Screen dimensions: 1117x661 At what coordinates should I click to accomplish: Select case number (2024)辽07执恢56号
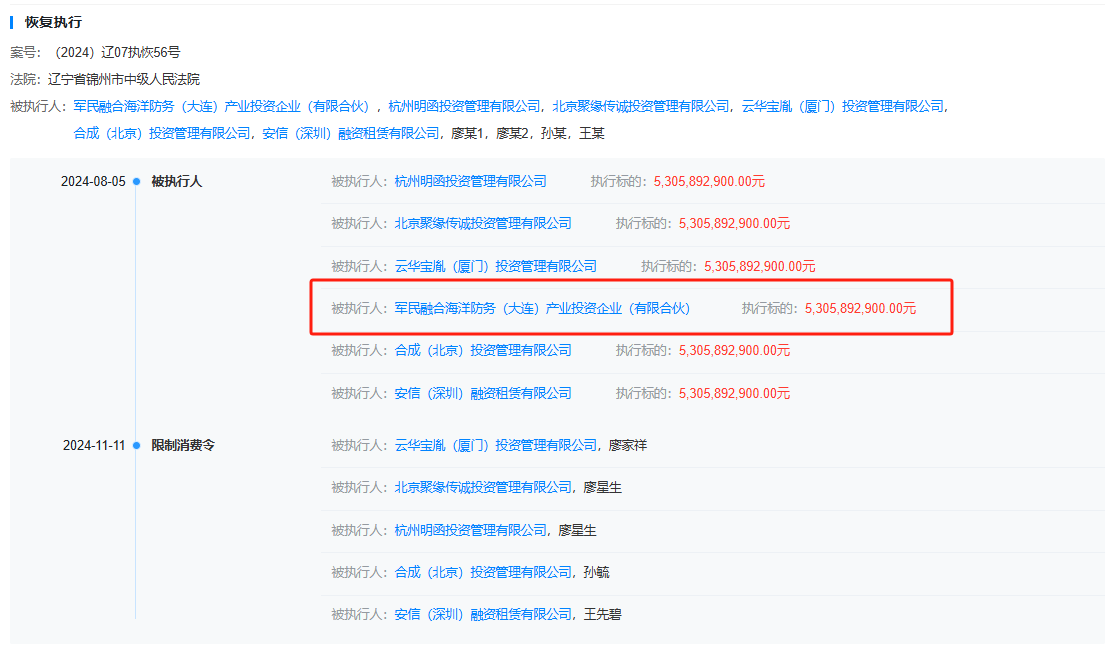click(x=118, y=52)
